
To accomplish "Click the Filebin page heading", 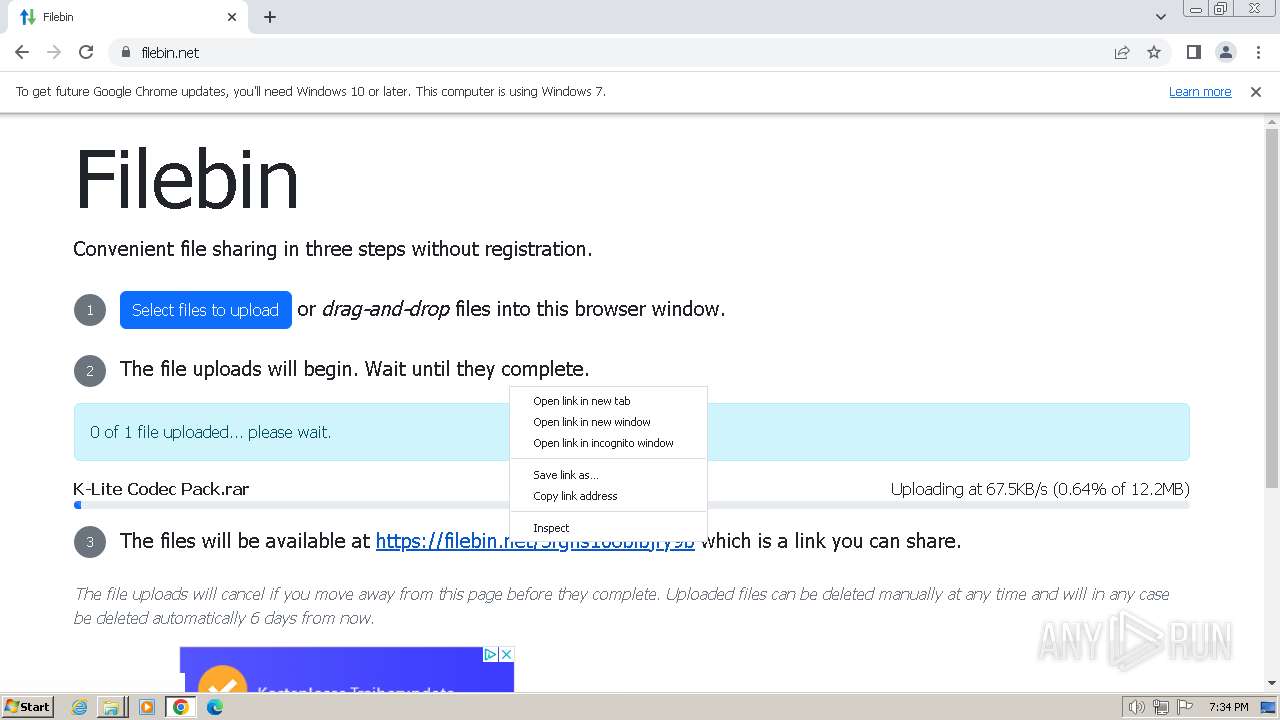I will (x=187, y=180).
